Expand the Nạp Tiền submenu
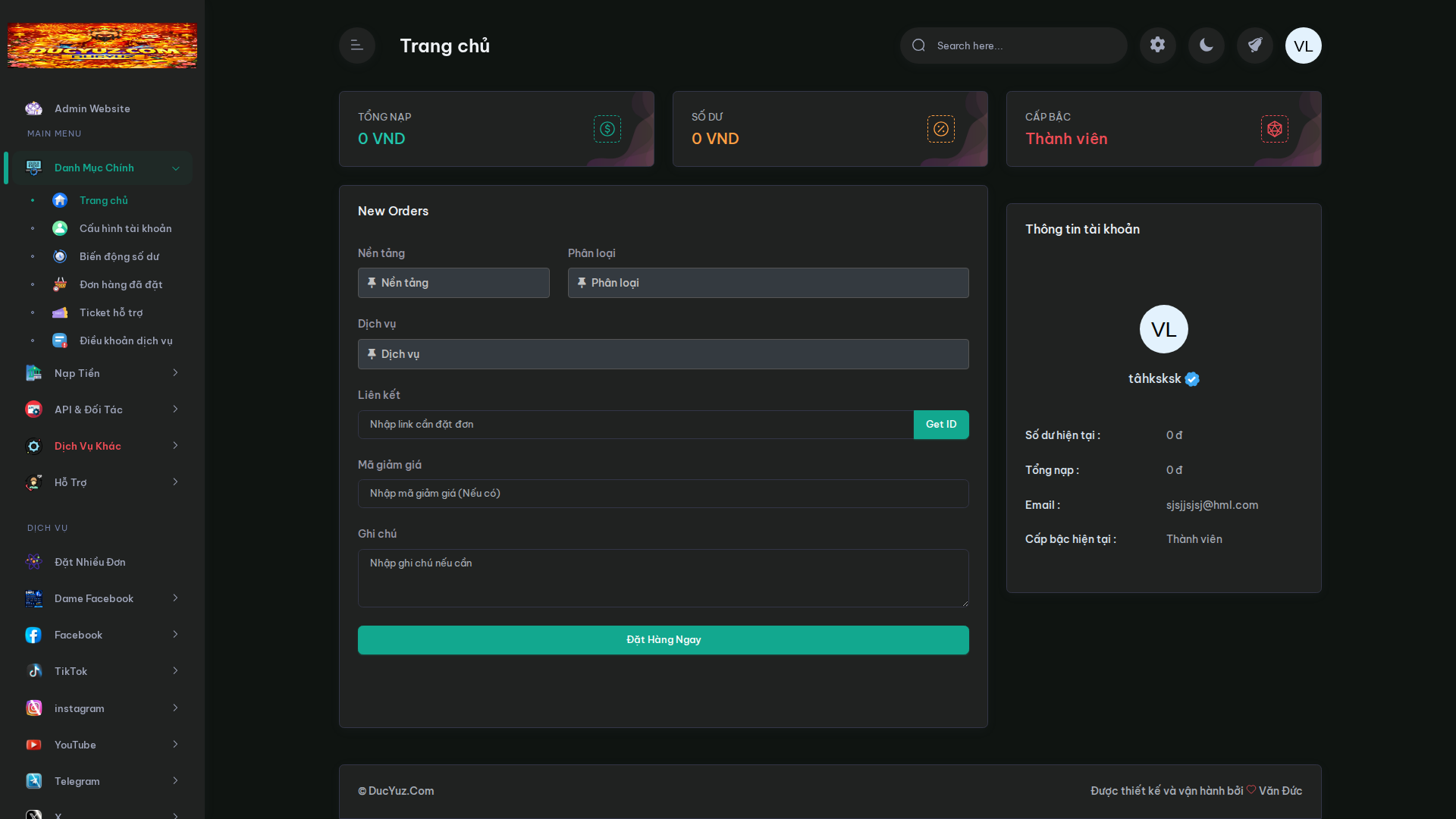The width and height of the screenshot is (1456, 819). pos(102,373)
